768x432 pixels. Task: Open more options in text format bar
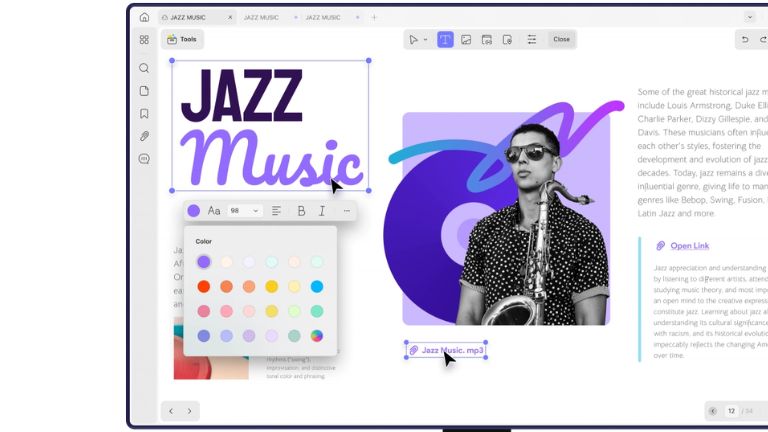tap(347, 211)
